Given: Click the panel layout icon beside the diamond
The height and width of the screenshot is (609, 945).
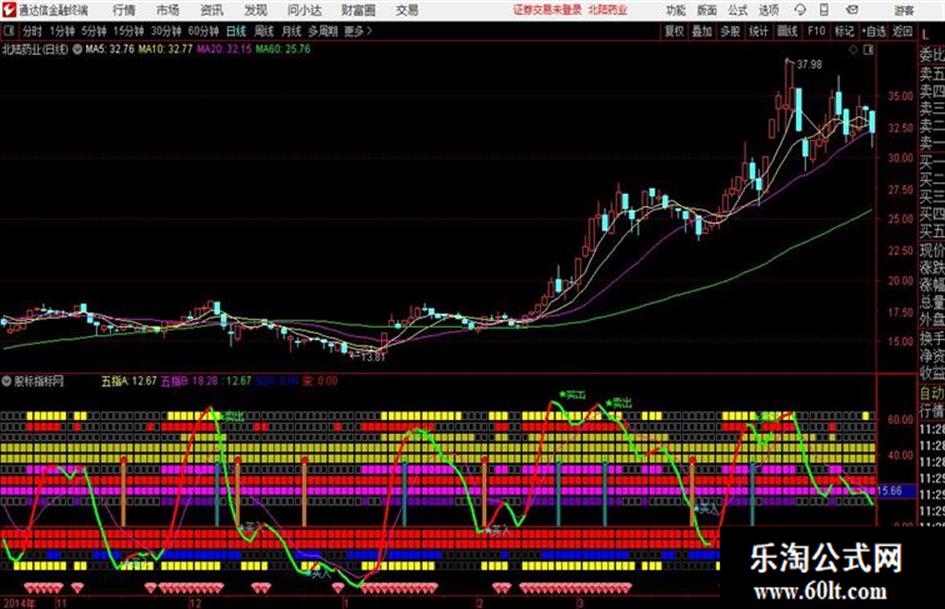Looking at the screenshot, I should pyautogui.click(x=868, y=50).
